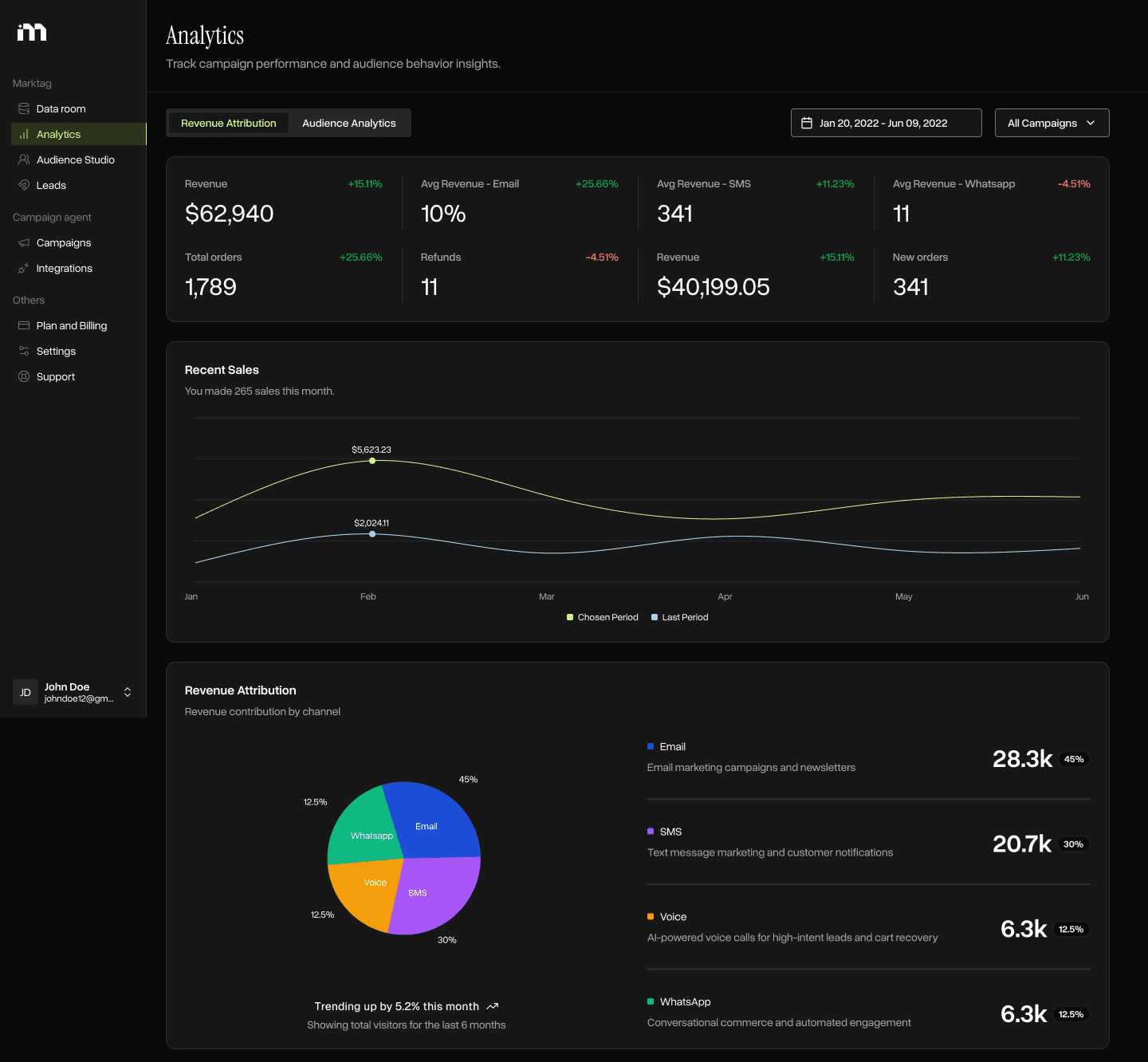
Task: Open Plan and Billing from sidebar
Action: point(71,325)
